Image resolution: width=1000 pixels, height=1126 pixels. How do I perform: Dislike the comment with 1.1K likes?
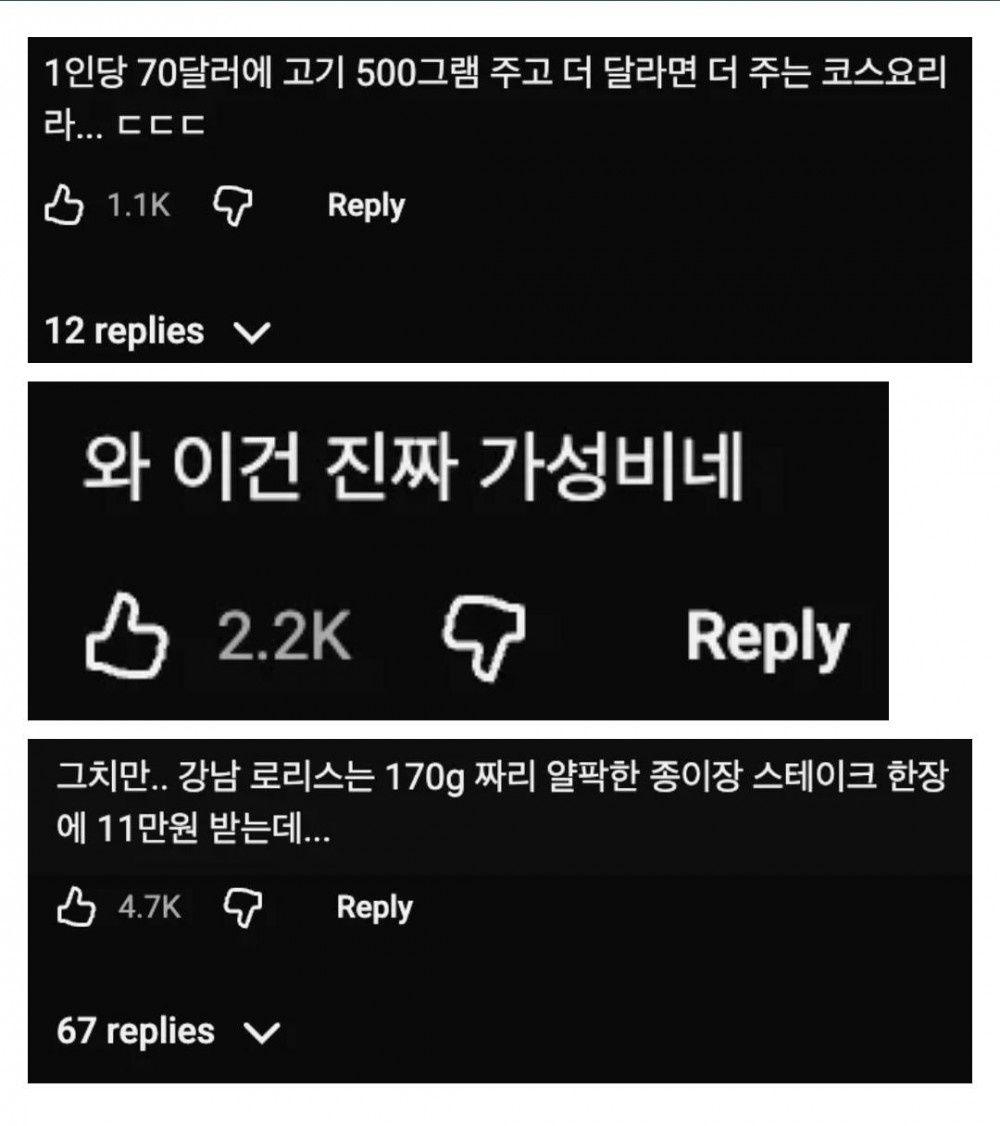tap(233, 206)
